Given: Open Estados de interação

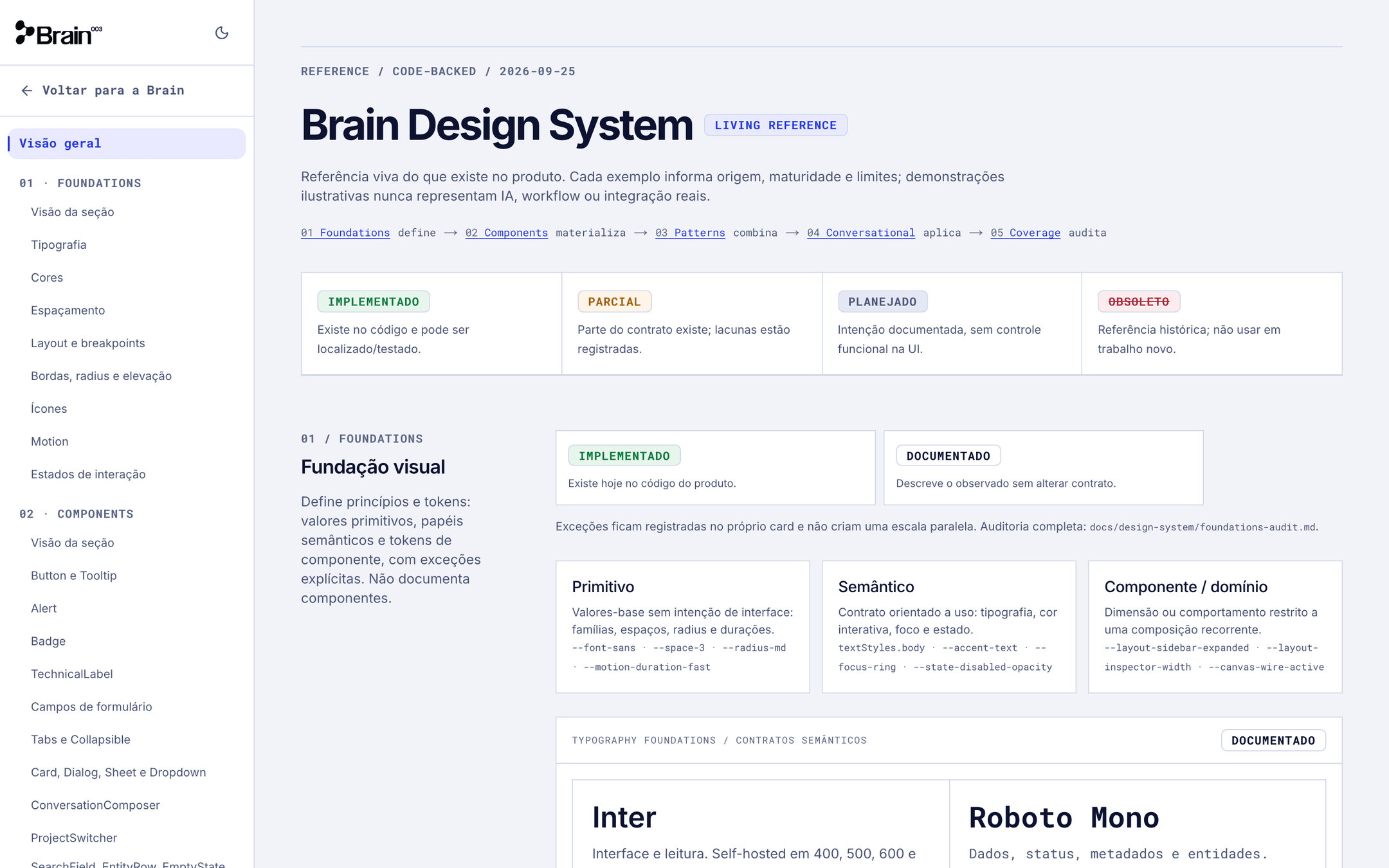Looking at the screenshot, I should point(88,475).
